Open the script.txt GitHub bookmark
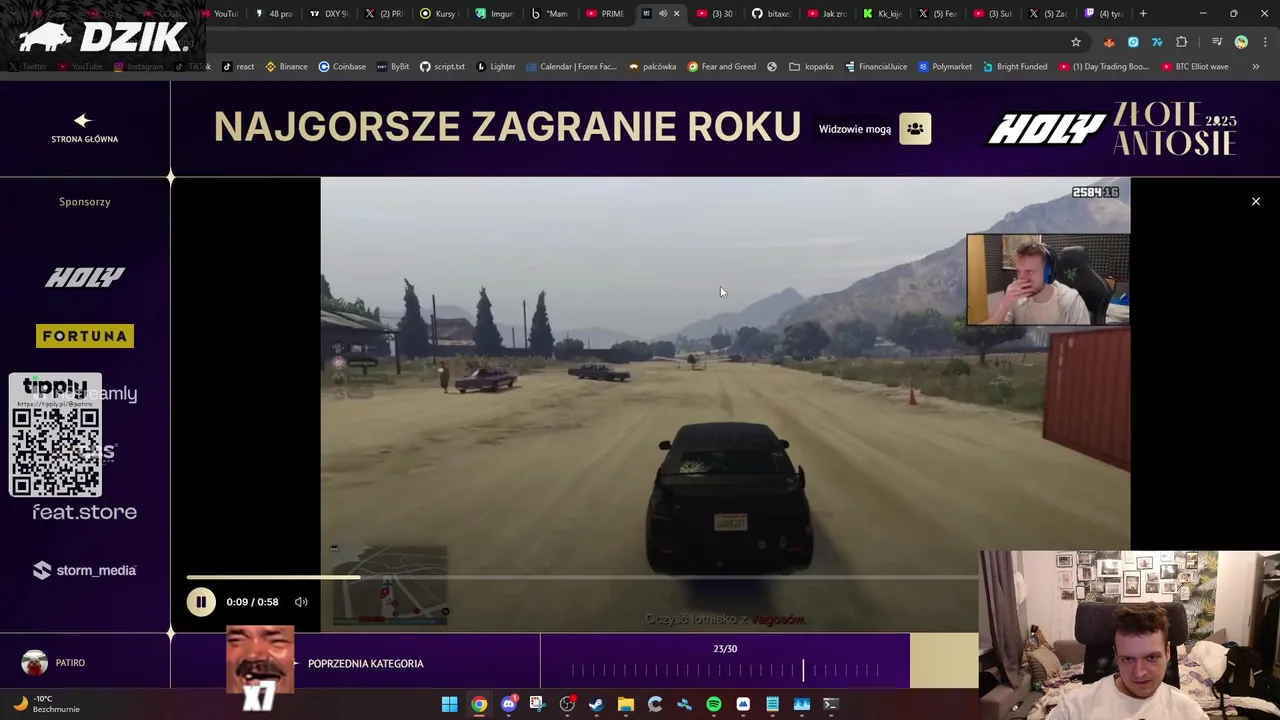This screenshot has height=720, width=1280. point(442,67)
